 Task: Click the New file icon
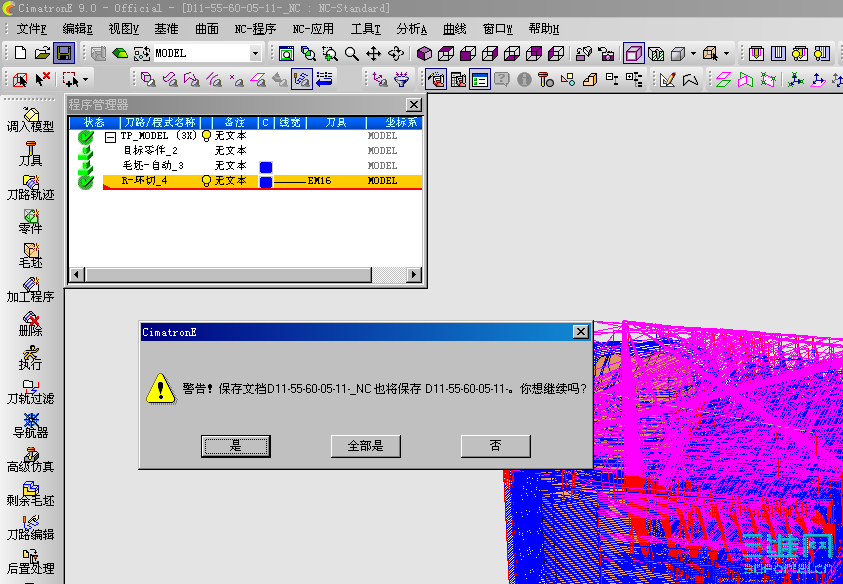(20, 53)
